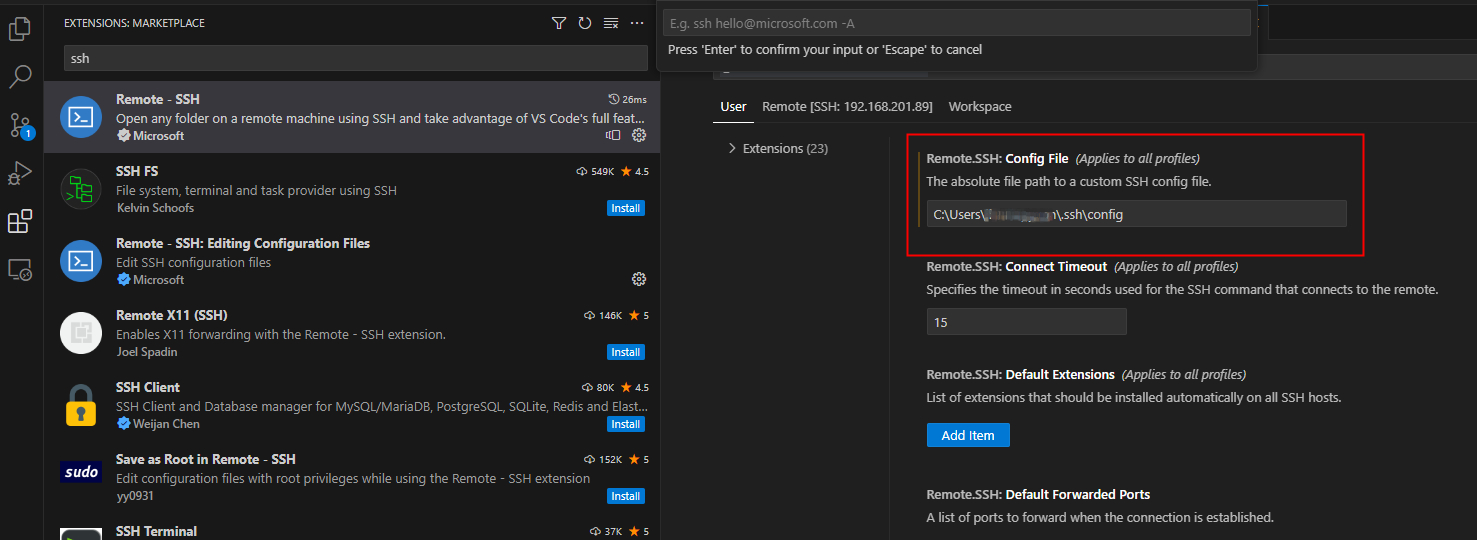Click Add Item under Default Extensions
Viewport: 1477px width, 540px height.
tap(968, 435)
